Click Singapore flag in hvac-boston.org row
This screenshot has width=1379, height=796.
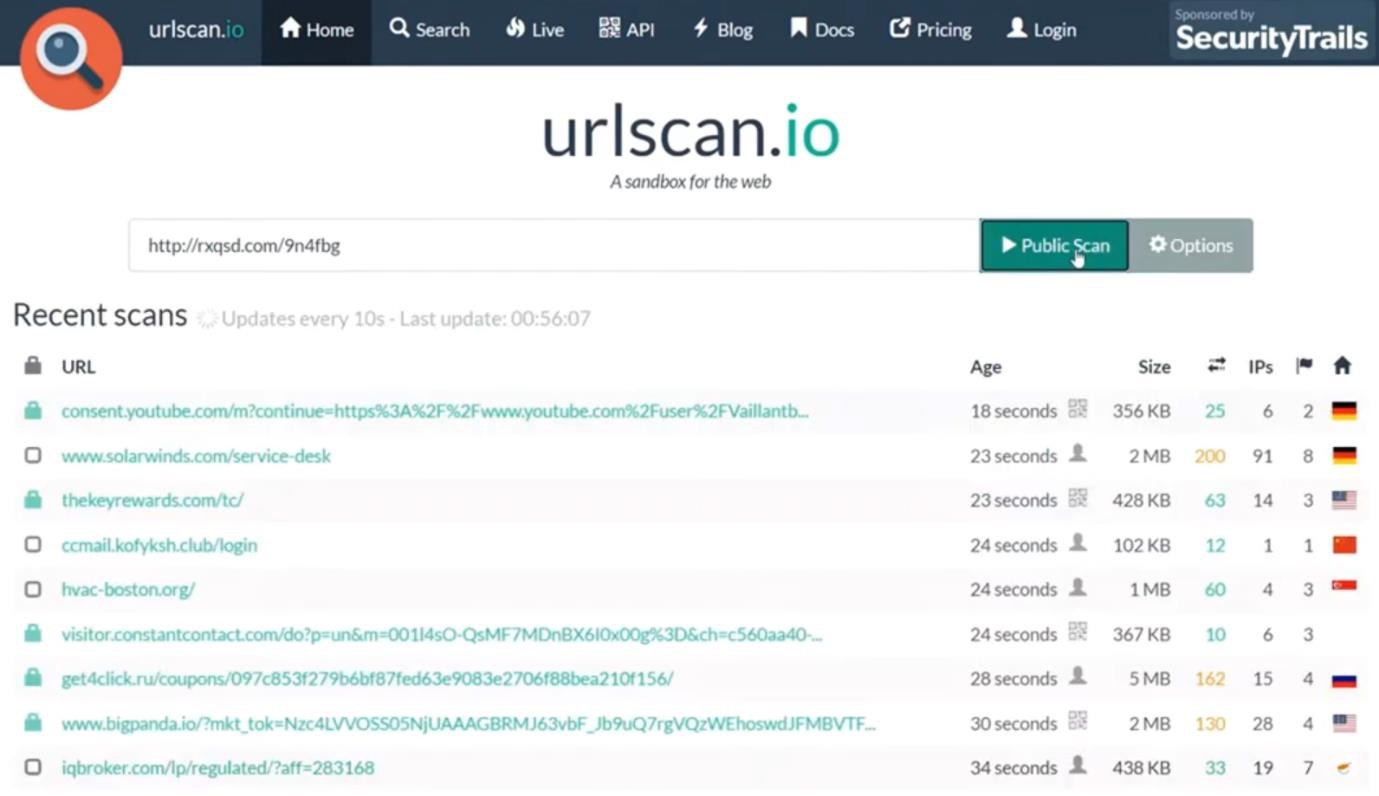(x=1344, y=586)
